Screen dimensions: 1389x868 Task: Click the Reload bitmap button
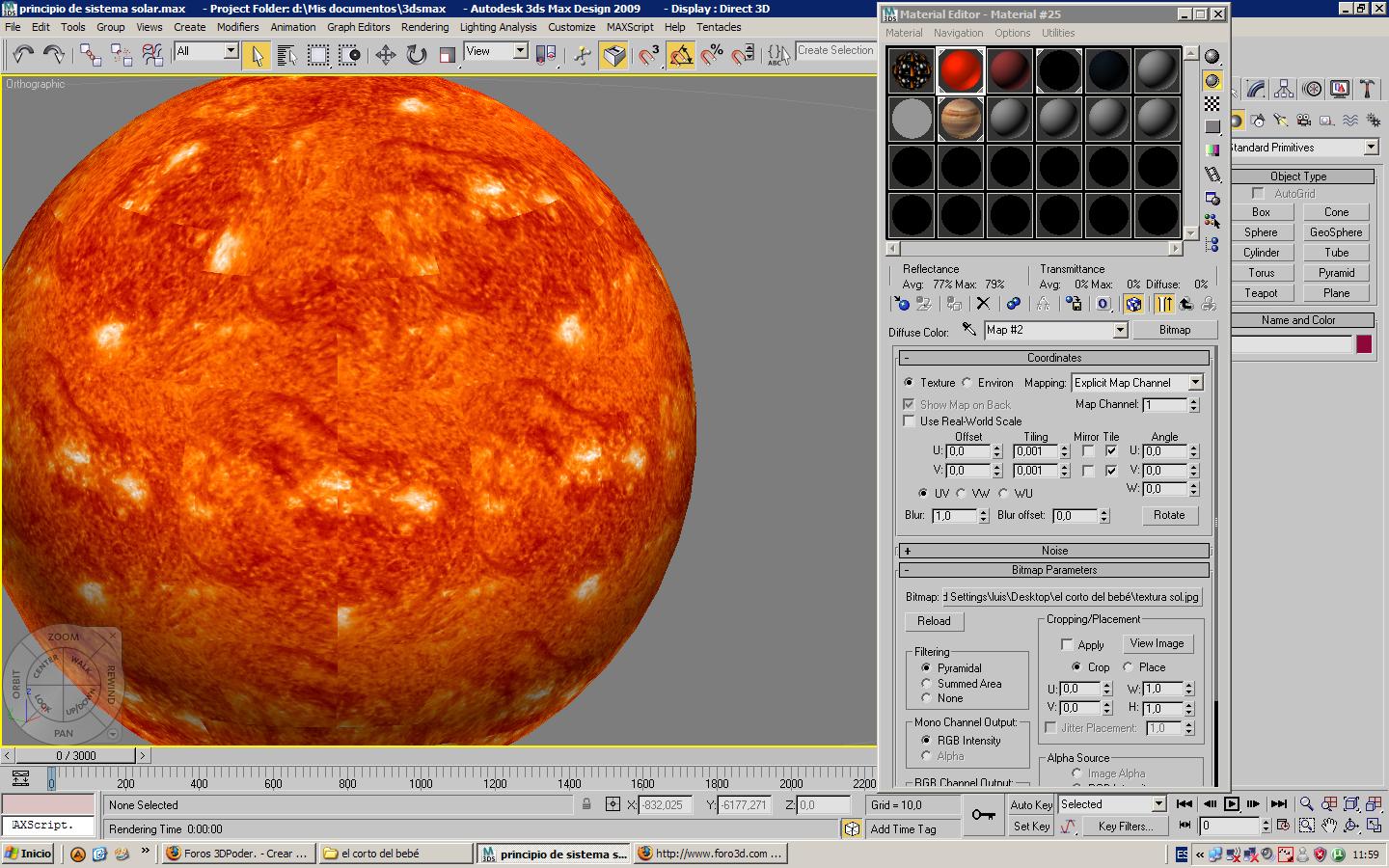(x=934, y=621)
